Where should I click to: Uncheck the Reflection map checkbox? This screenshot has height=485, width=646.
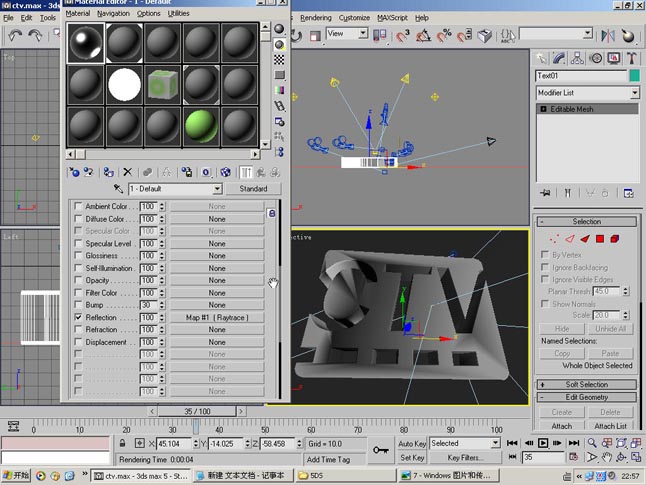[x=78, y=317]
